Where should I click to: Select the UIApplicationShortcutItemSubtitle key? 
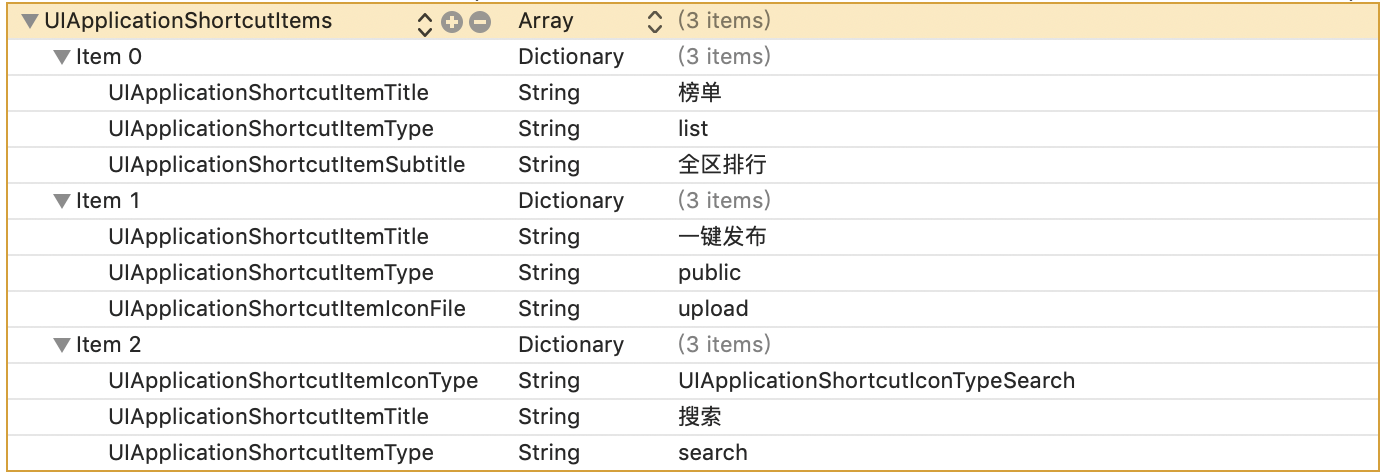[286, 165]
